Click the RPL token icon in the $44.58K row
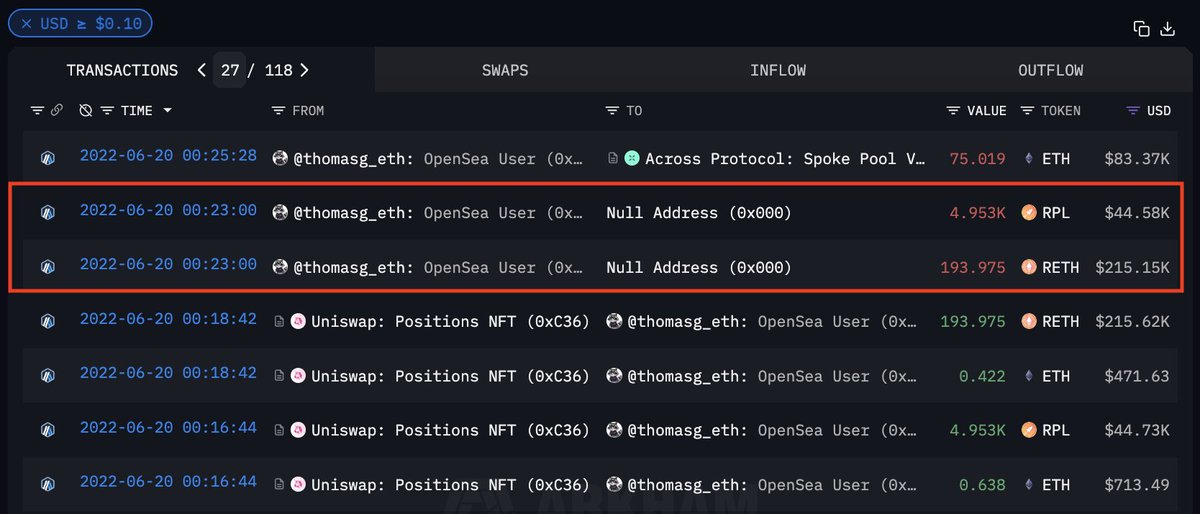The height and width of the screenshot is (514, 1200). tap(1028, 212)
